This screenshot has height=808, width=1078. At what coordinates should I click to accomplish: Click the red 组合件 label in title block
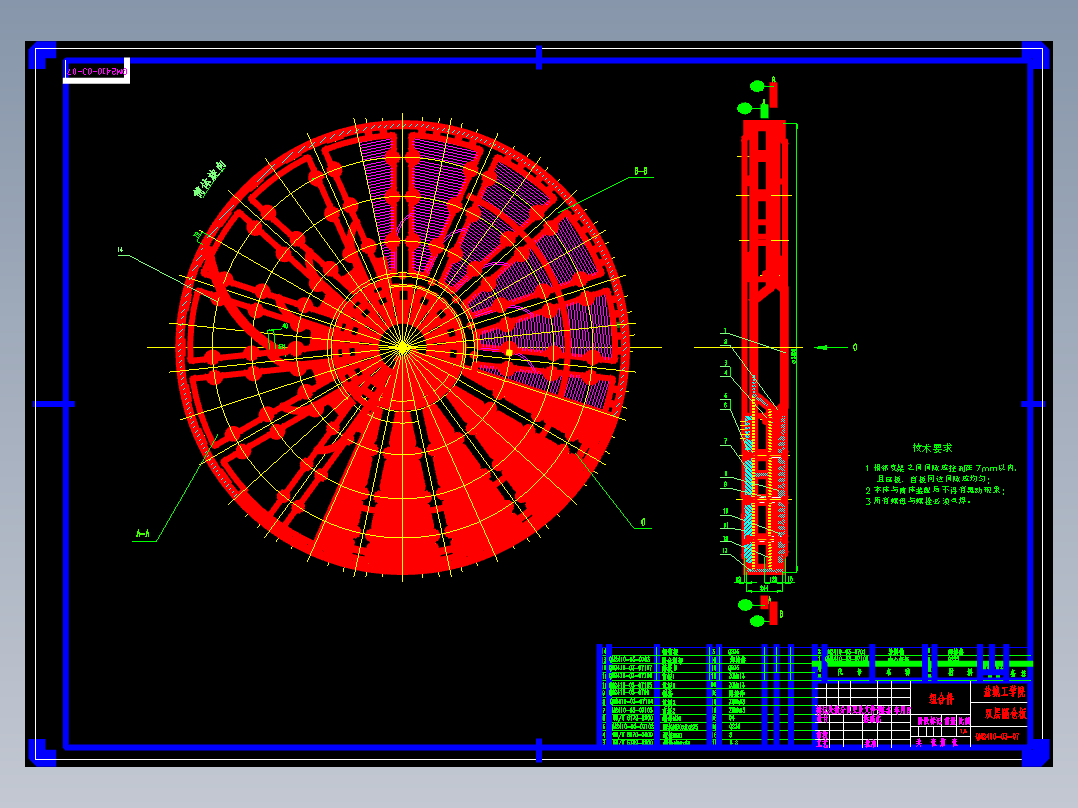(x=941, y=699)
